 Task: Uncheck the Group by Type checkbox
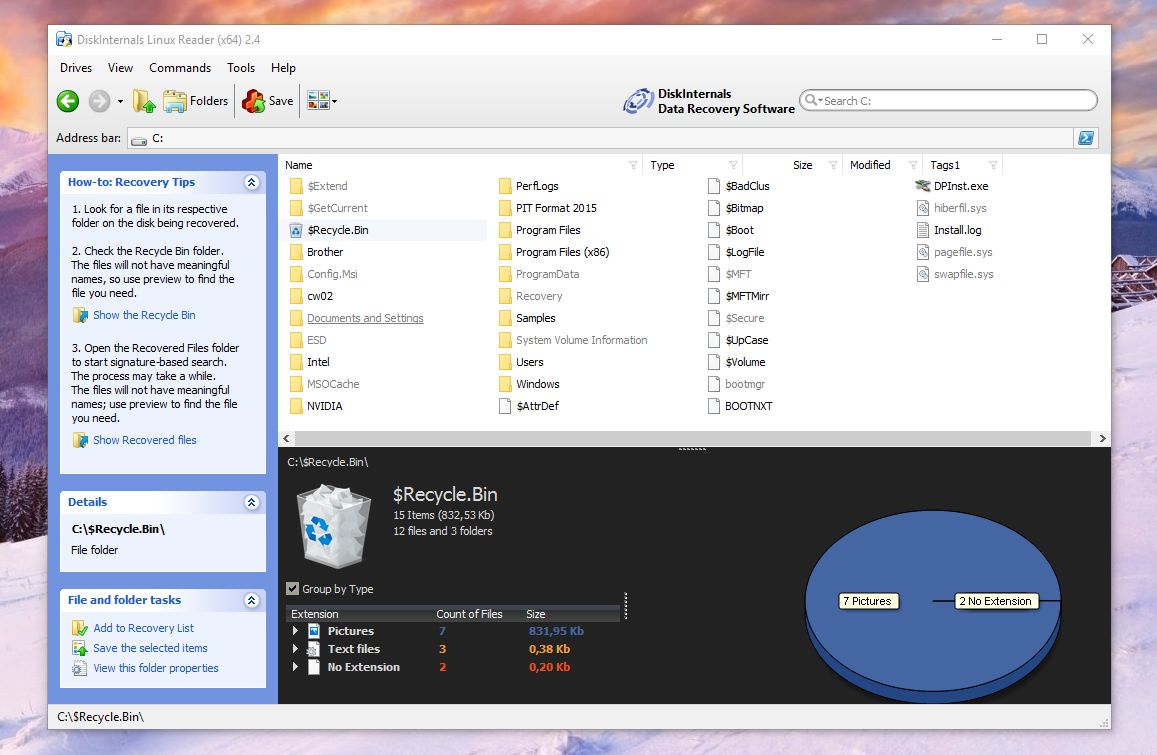click(x=293, y=589)
